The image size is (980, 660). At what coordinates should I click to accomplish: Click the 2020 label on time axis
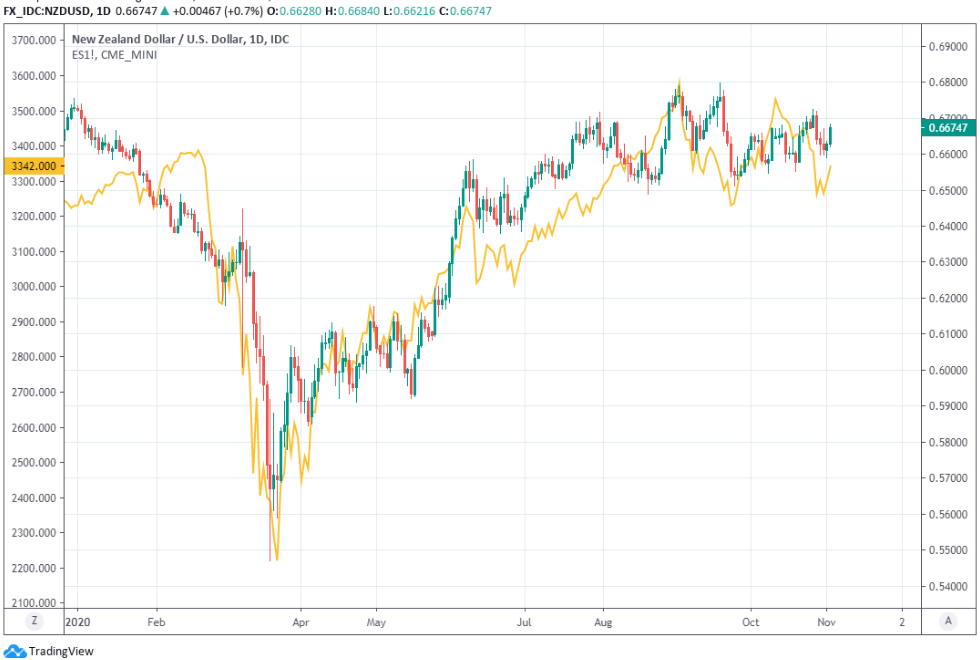[x=77, y=620]
